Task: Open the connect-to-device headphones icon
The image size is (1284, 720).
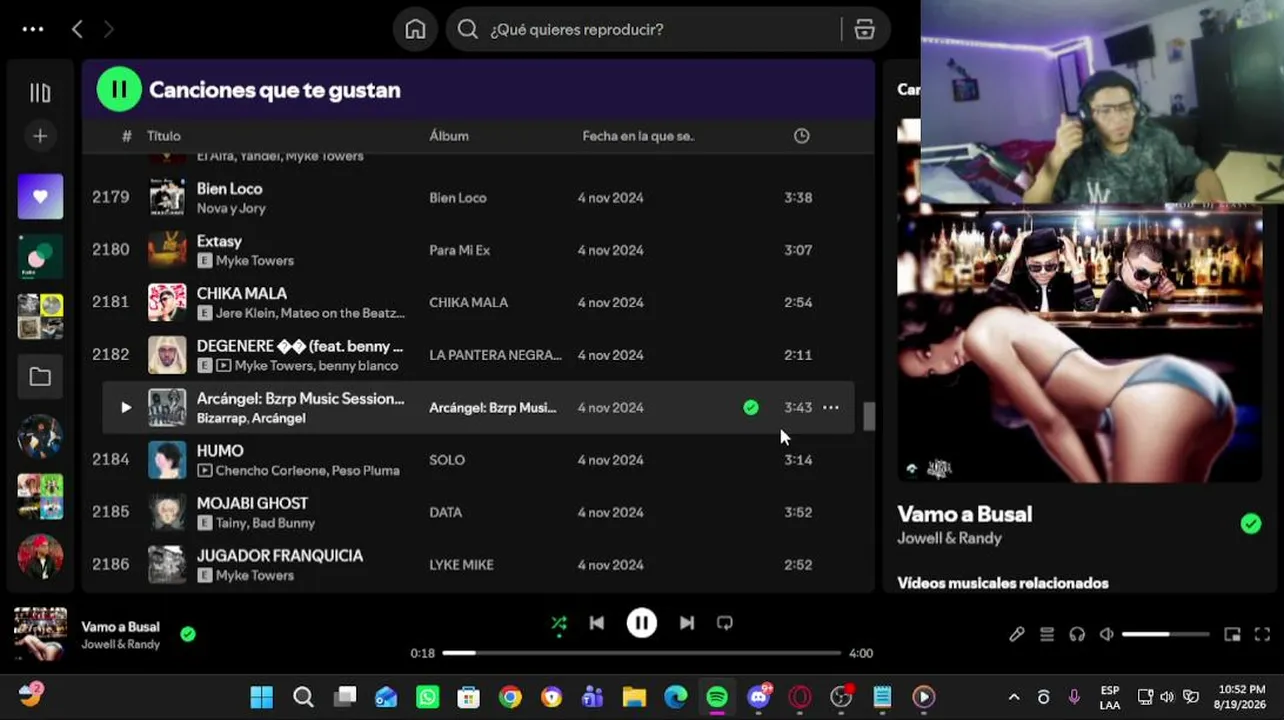Action: [1077, 634]
